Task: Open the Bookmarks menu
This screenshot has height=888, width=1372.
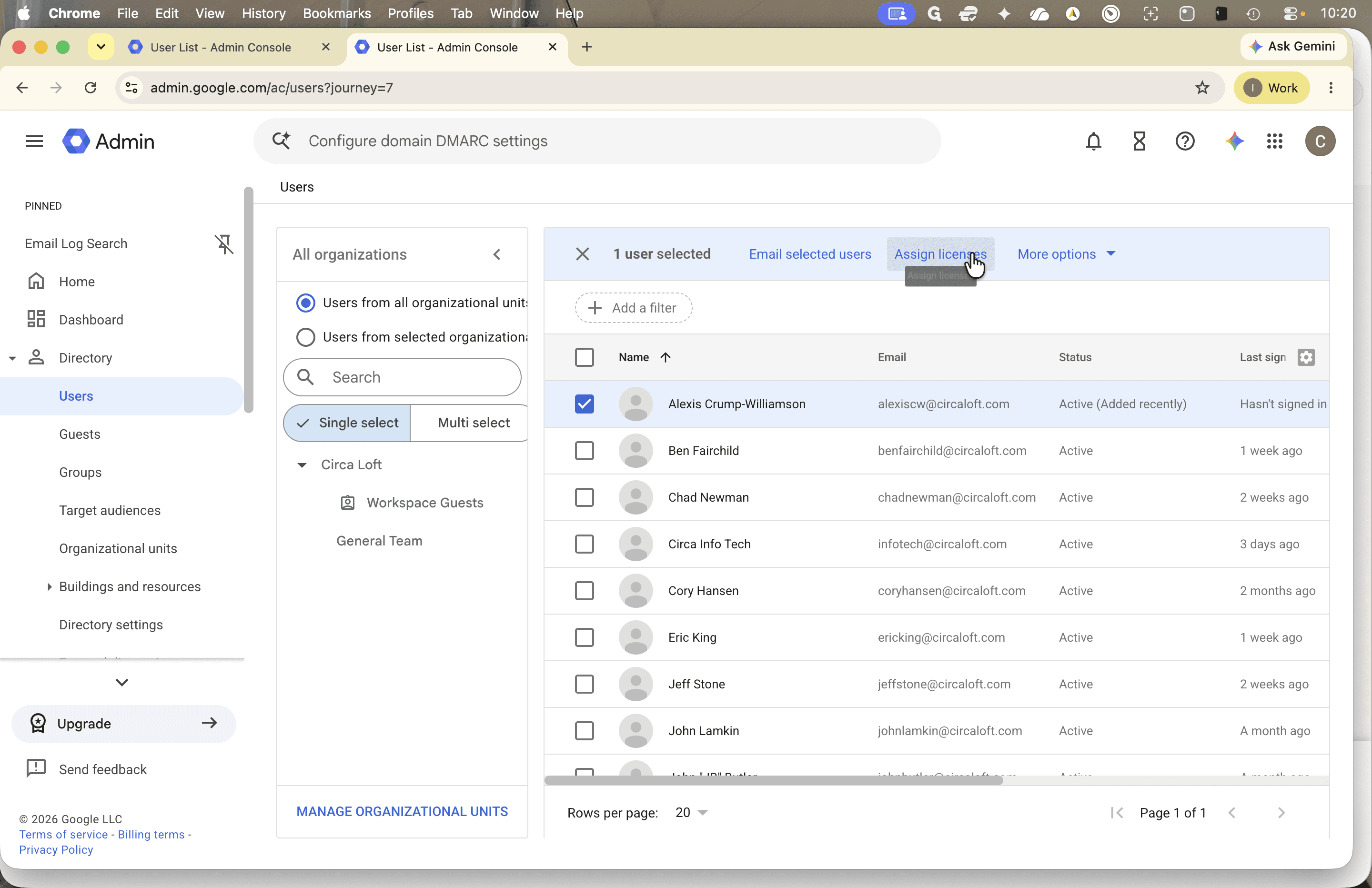Action: 337,13
